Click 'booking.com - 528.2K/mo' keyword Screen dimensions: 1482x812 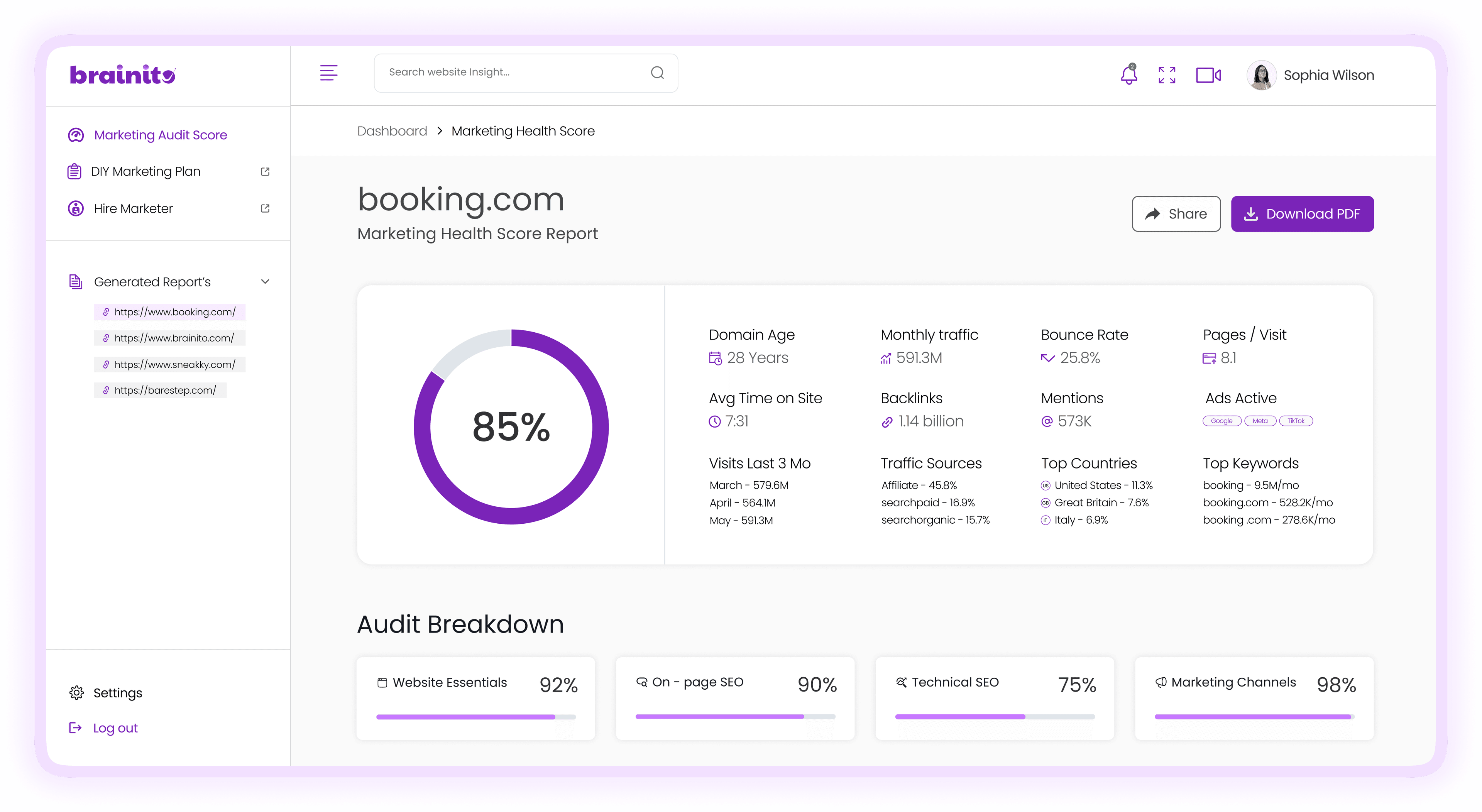point(1268,502)
